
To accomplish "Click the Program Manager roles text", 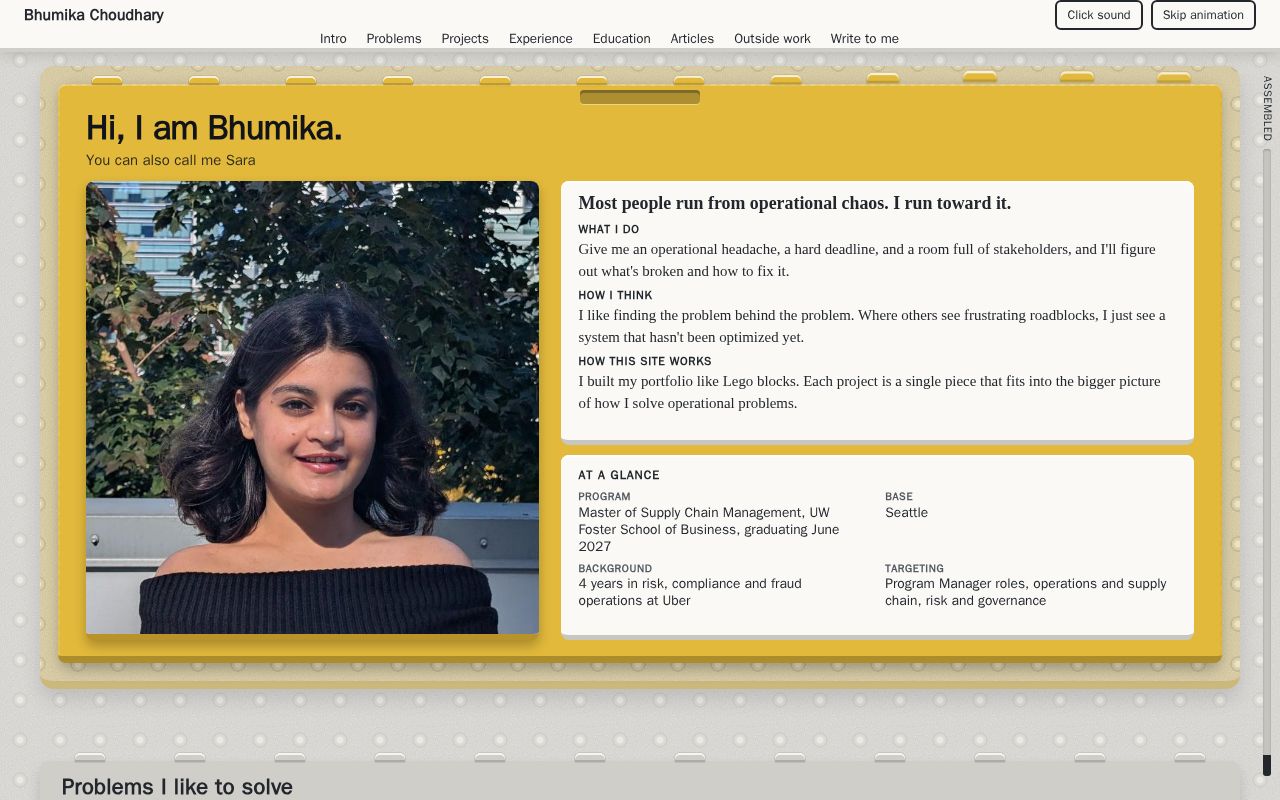I will [1026, 592].
